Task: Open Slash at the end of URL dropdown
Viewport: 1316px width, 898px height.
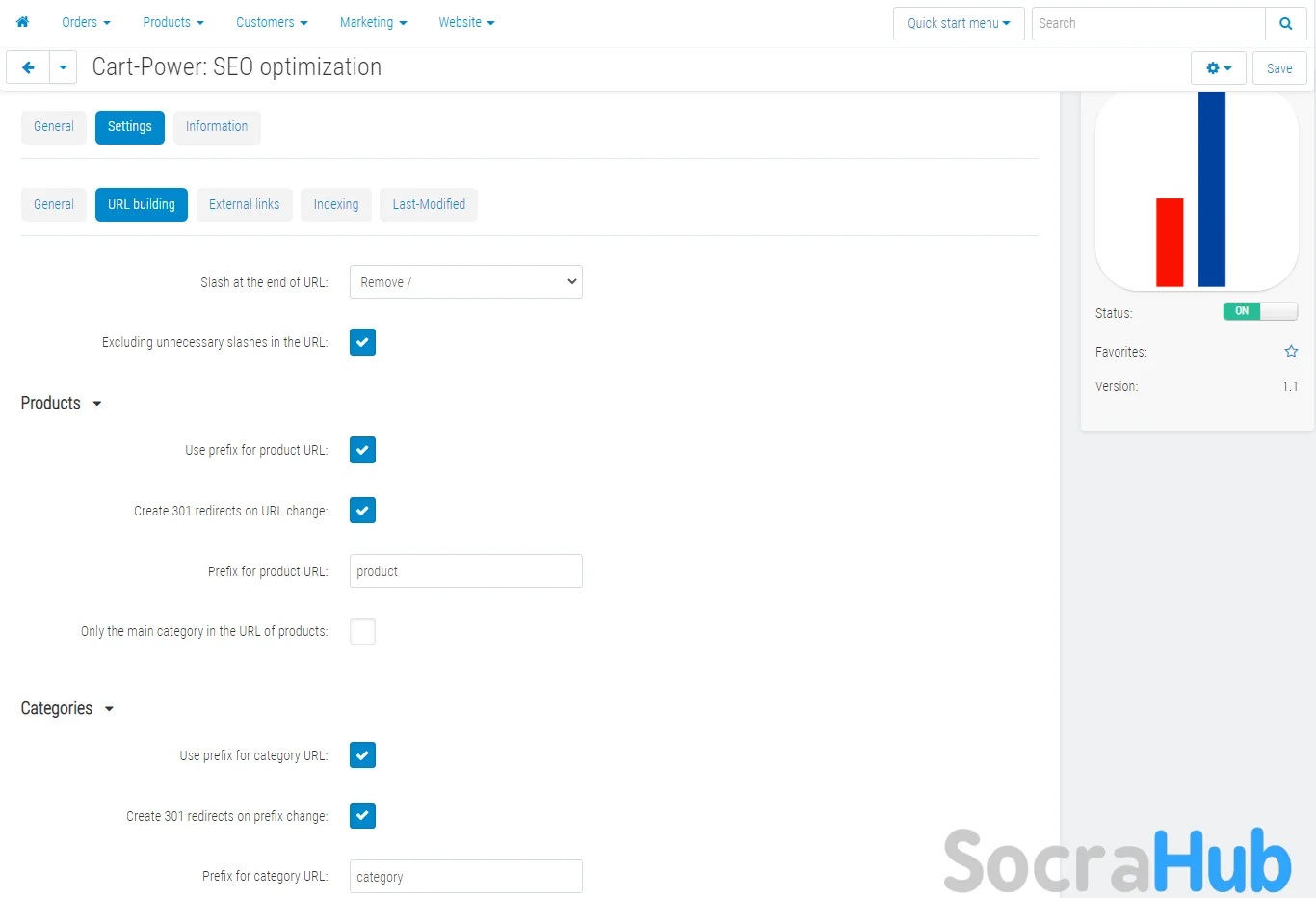Action: pos(465,282)
